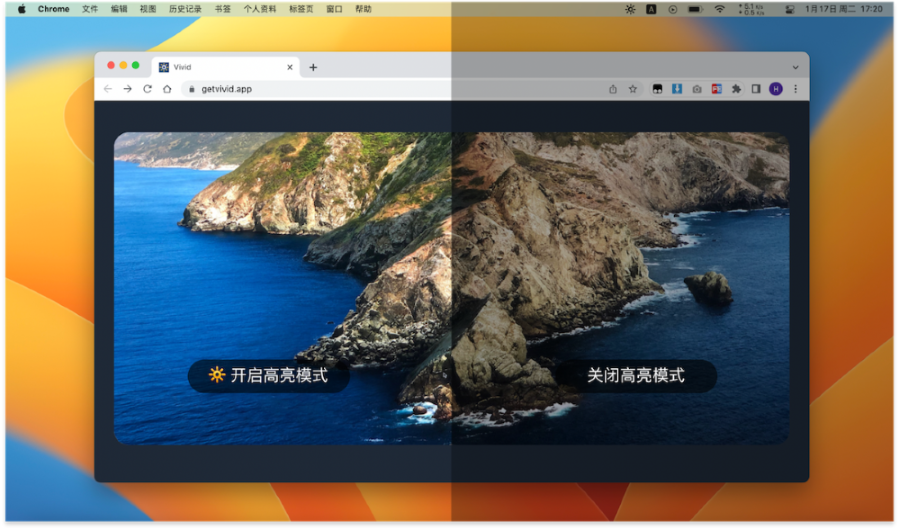The image size is (900, 531).
Task: Bookmark this page with the star icon
Action: click(633, 89)
